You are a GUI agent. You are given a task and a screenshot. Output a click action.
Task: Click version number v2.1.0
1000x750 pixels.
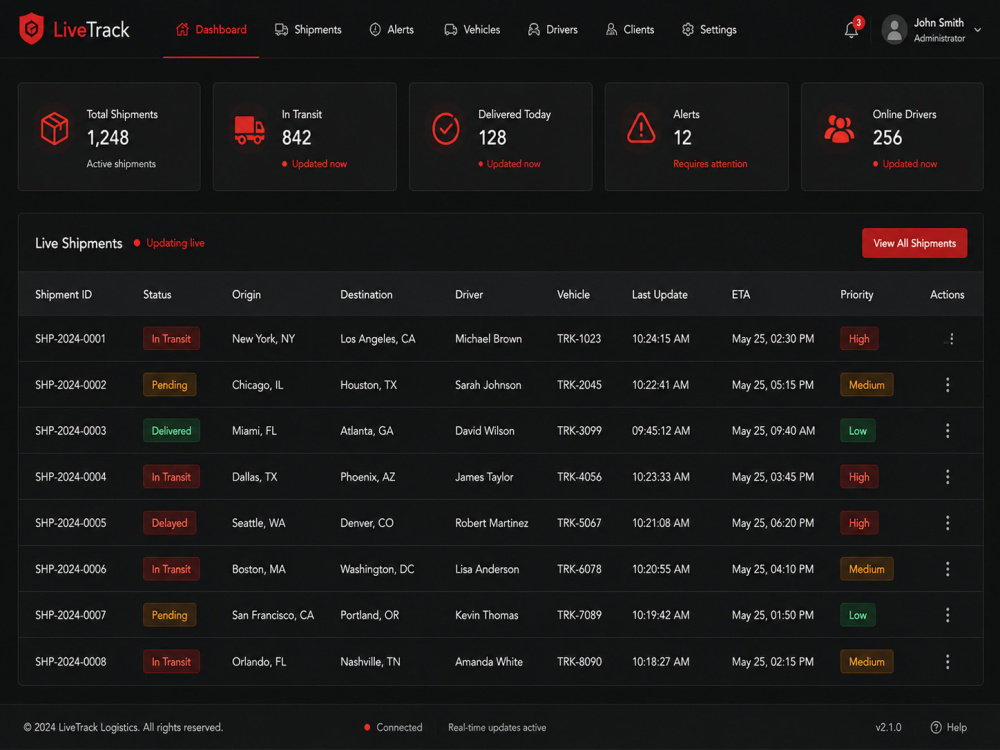coord(888,727)
